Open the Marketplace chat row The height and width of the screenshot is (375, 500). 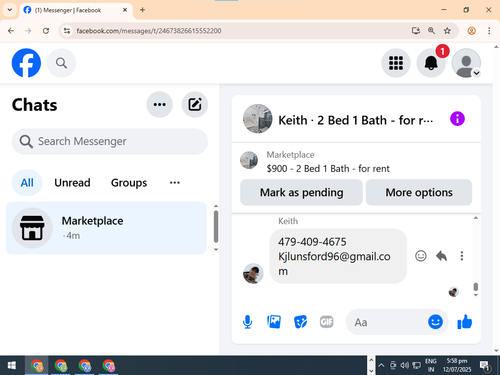click(106, 228)
